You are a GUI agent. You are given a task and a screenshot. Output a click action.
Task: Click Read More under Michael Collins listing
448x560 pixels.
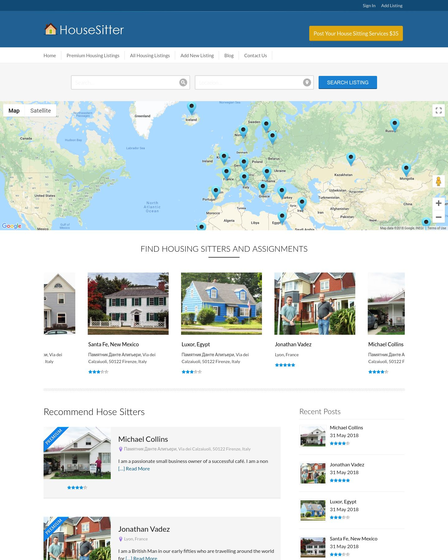pyautogui.click(x=138, y=469)
